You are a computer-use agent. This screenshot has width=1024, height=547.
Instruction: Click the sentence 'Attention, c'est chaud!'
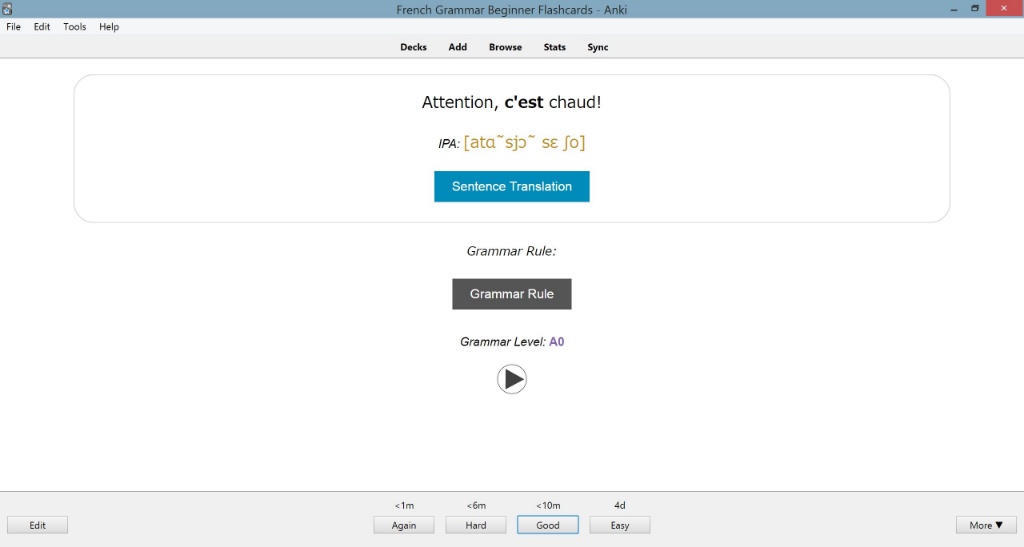pyautogui.click(x=511, y=102)
